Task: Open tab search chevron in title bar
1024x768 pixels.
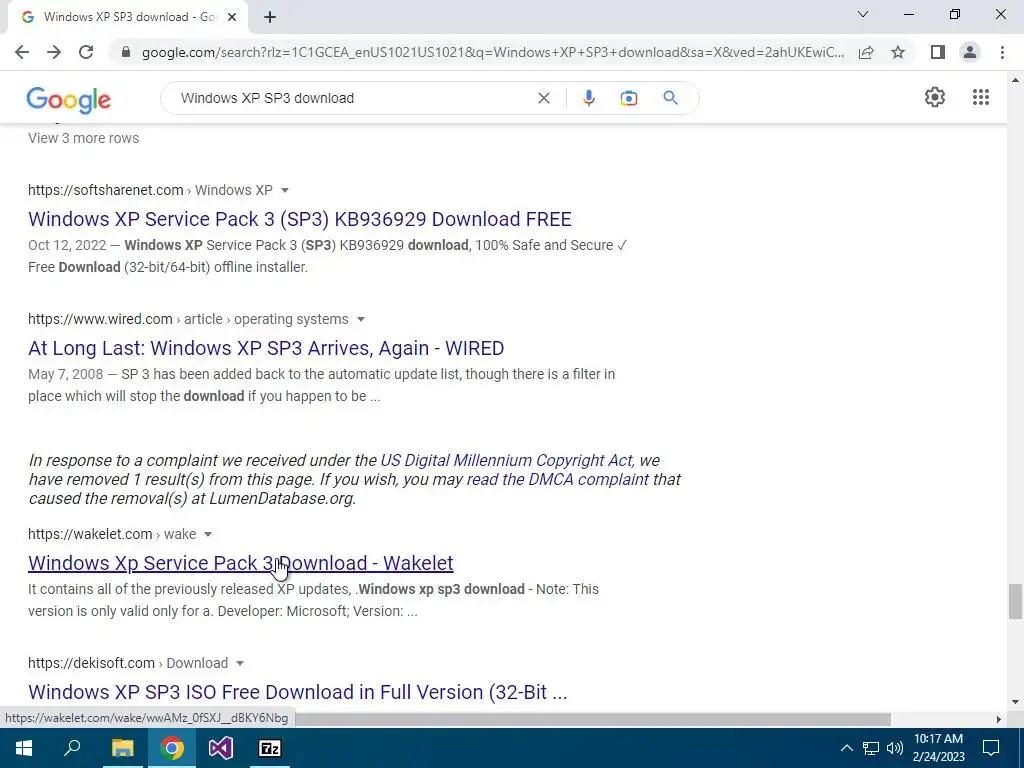Action: [863, 14]
